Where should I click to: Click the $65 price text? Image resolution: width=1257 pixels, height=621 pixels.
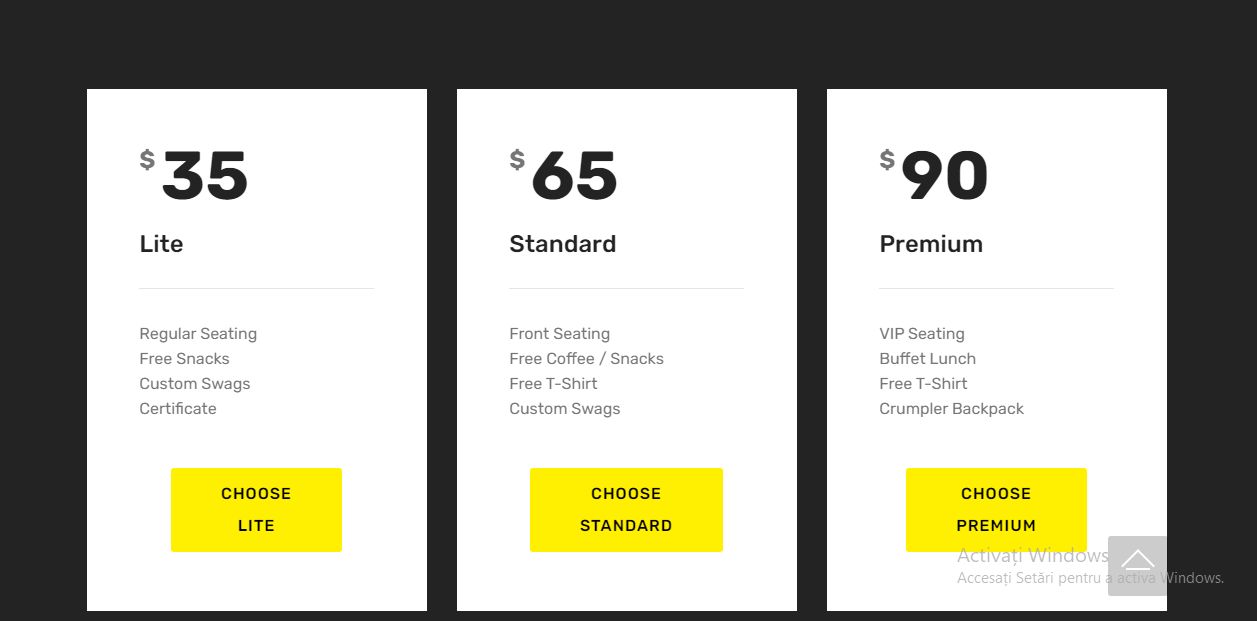pyautogui.click(x=565, y=176)
